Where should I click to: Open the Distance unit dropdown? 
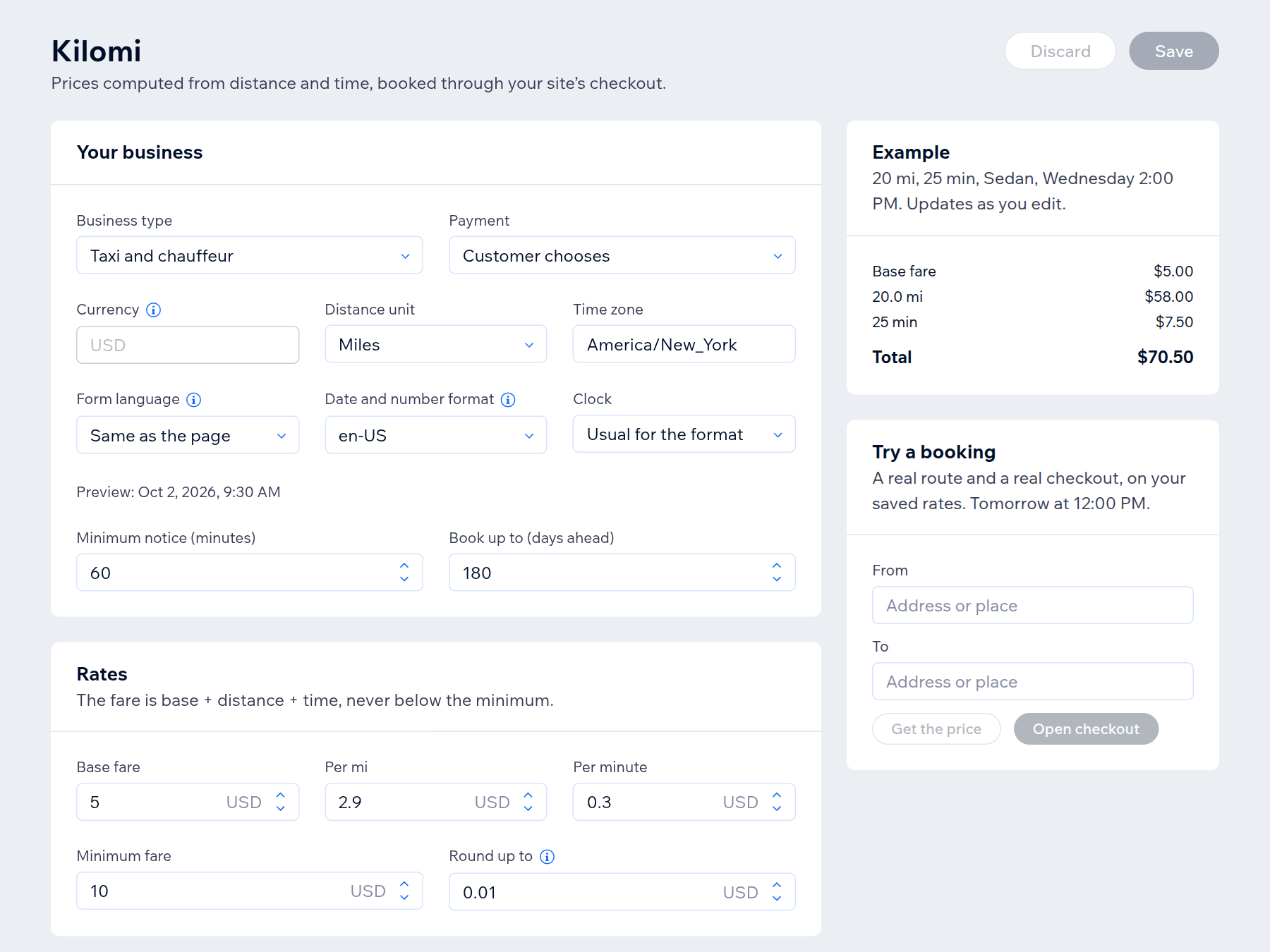pos(436,344)
